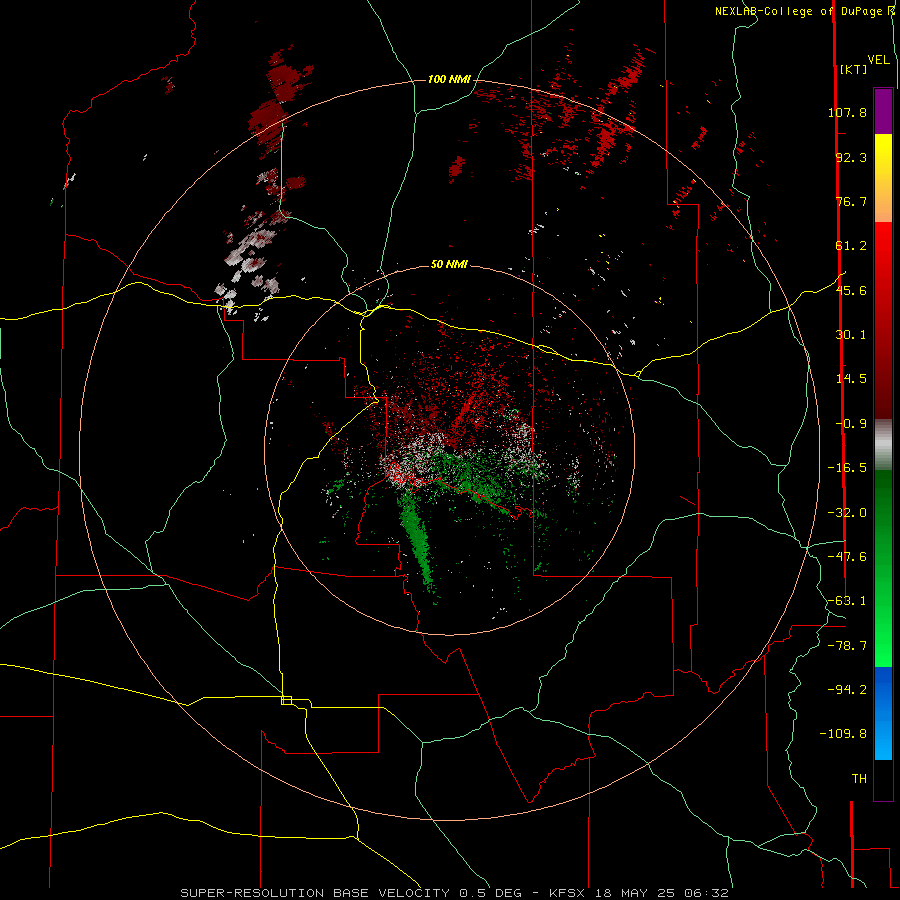
Task: Click the -109.8 velocity scale value
Action: pyautogui.click(x=844, y=734)
